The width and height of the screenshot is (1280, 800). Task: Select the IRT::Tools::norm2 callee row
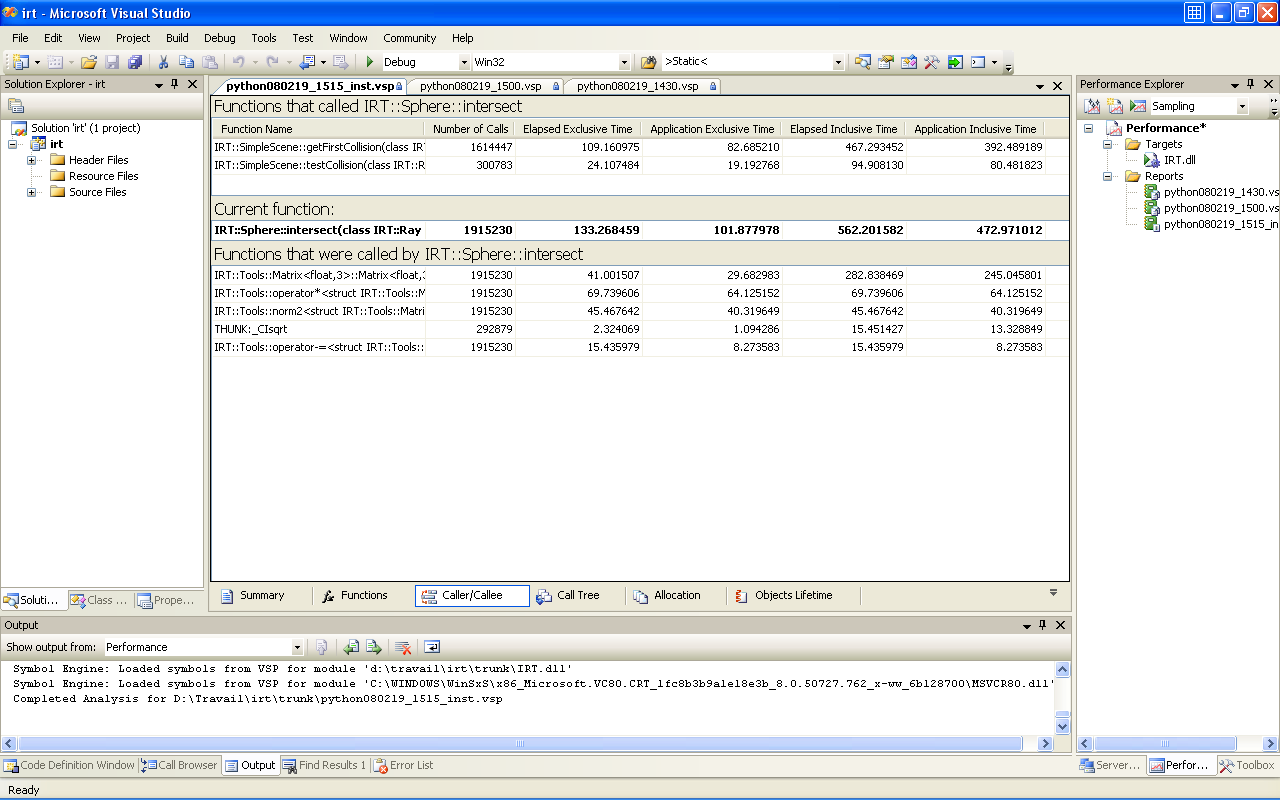pyautogui.click(x=319, y=311)
